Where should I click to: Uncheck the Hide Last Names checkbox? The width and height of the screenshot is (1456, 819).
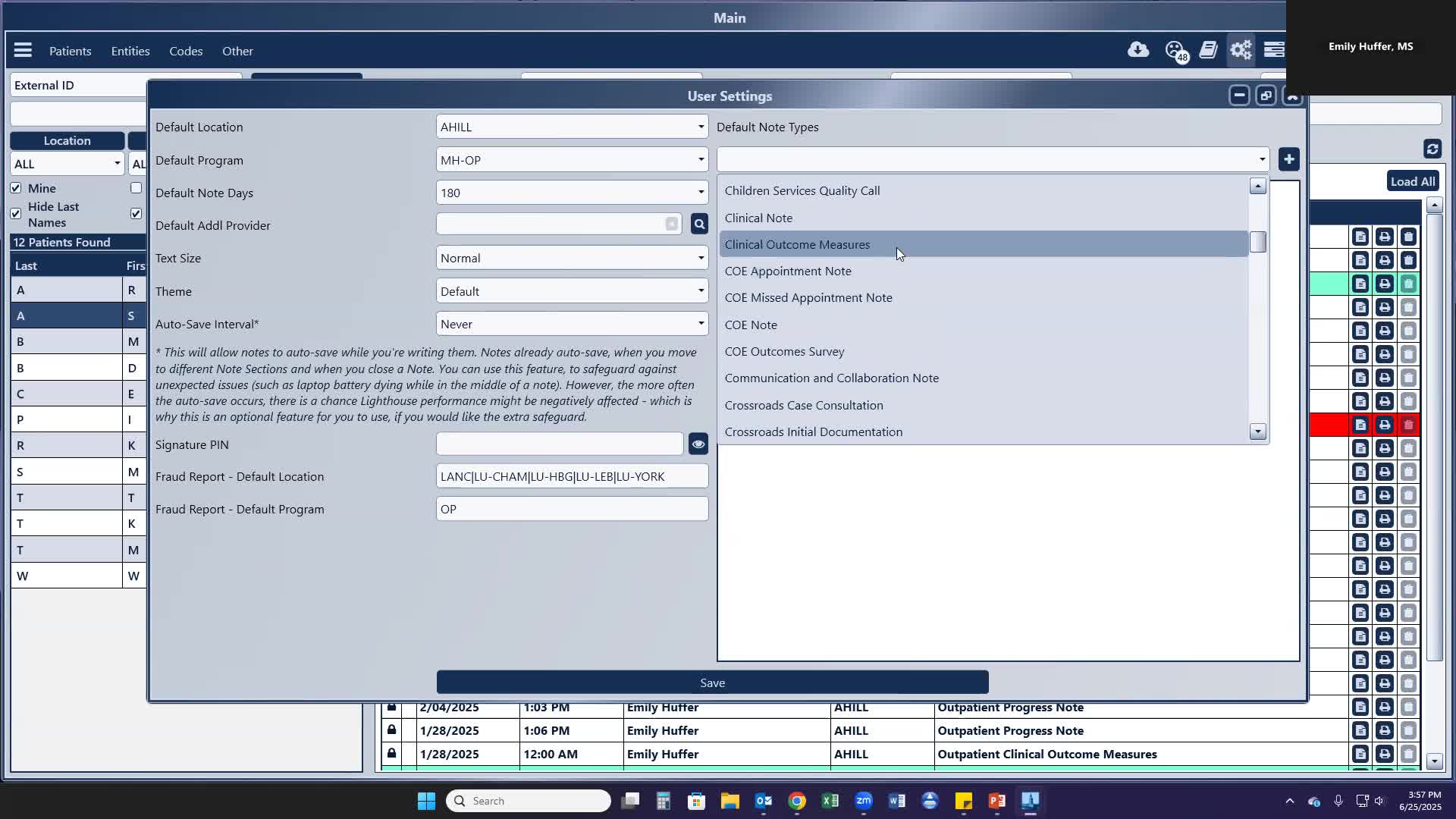point(16,213)
